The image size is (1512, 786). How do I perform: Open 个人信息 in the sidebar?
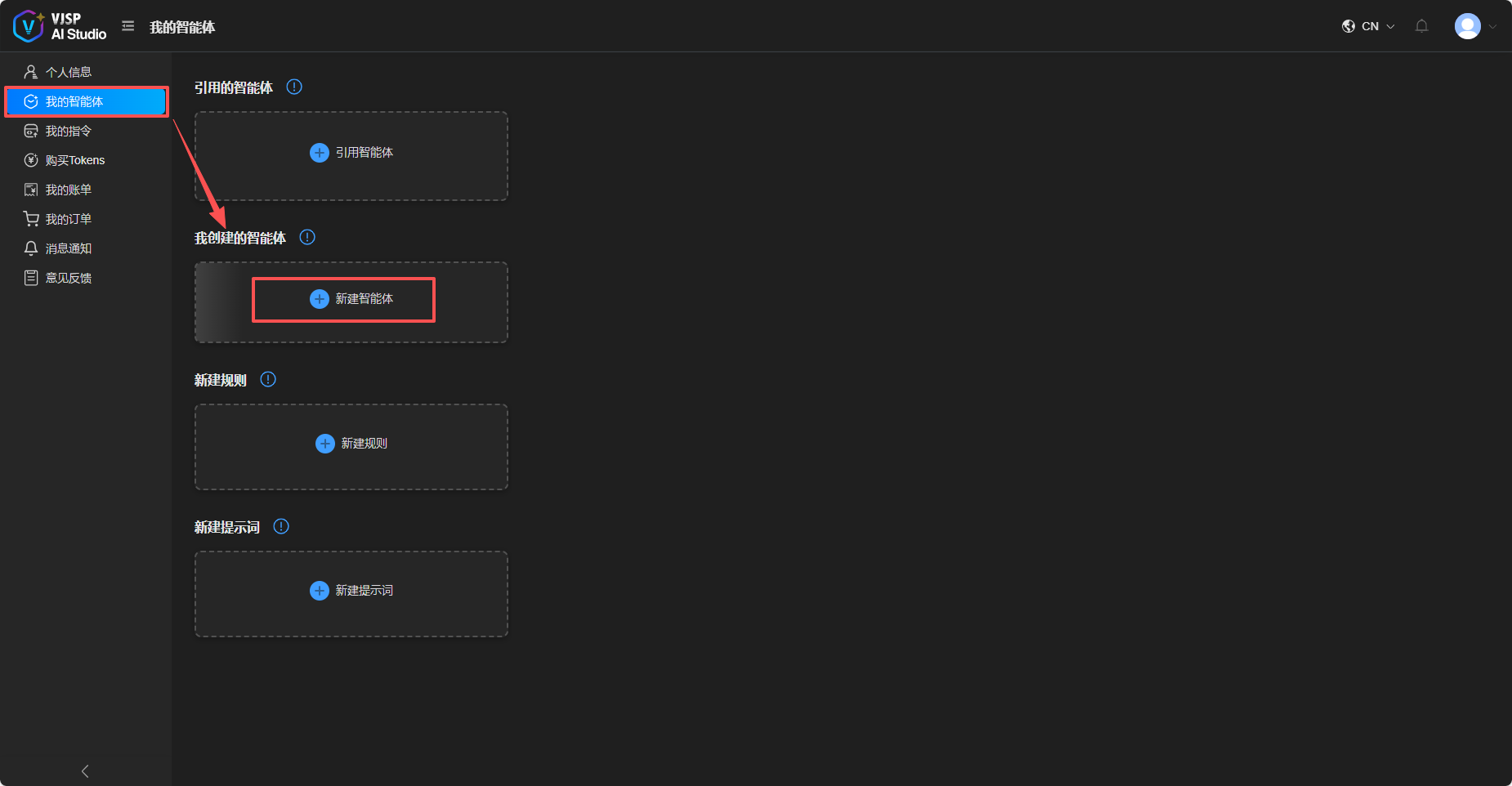coord(68,72)
